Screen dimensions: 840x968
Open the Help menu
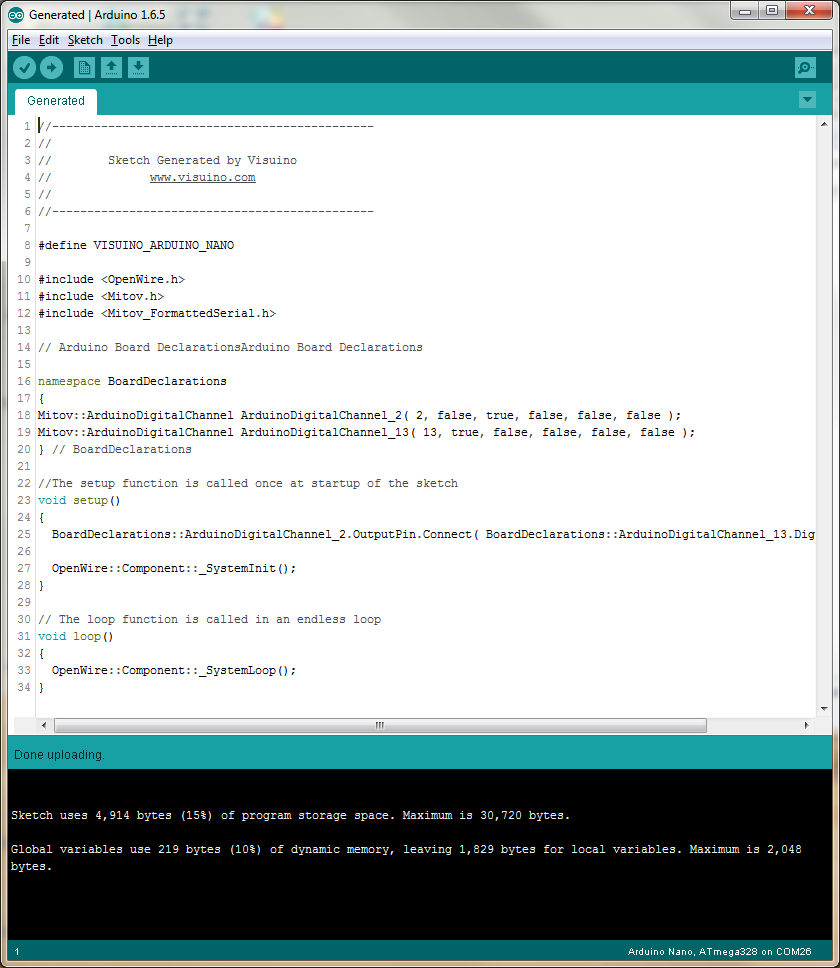pos(160,40)
